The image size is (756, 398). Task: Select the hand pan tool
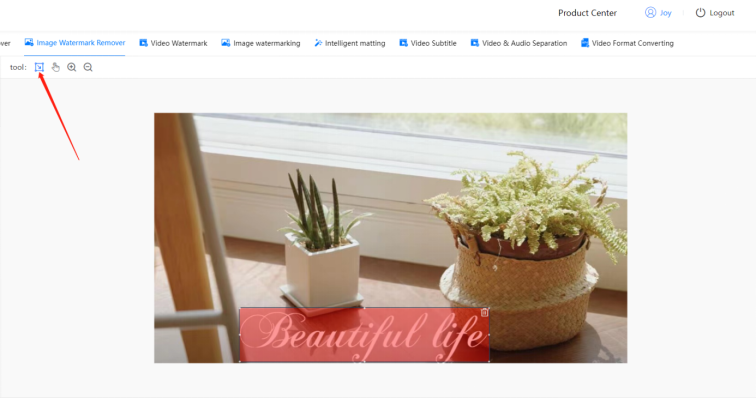[55, 67]
